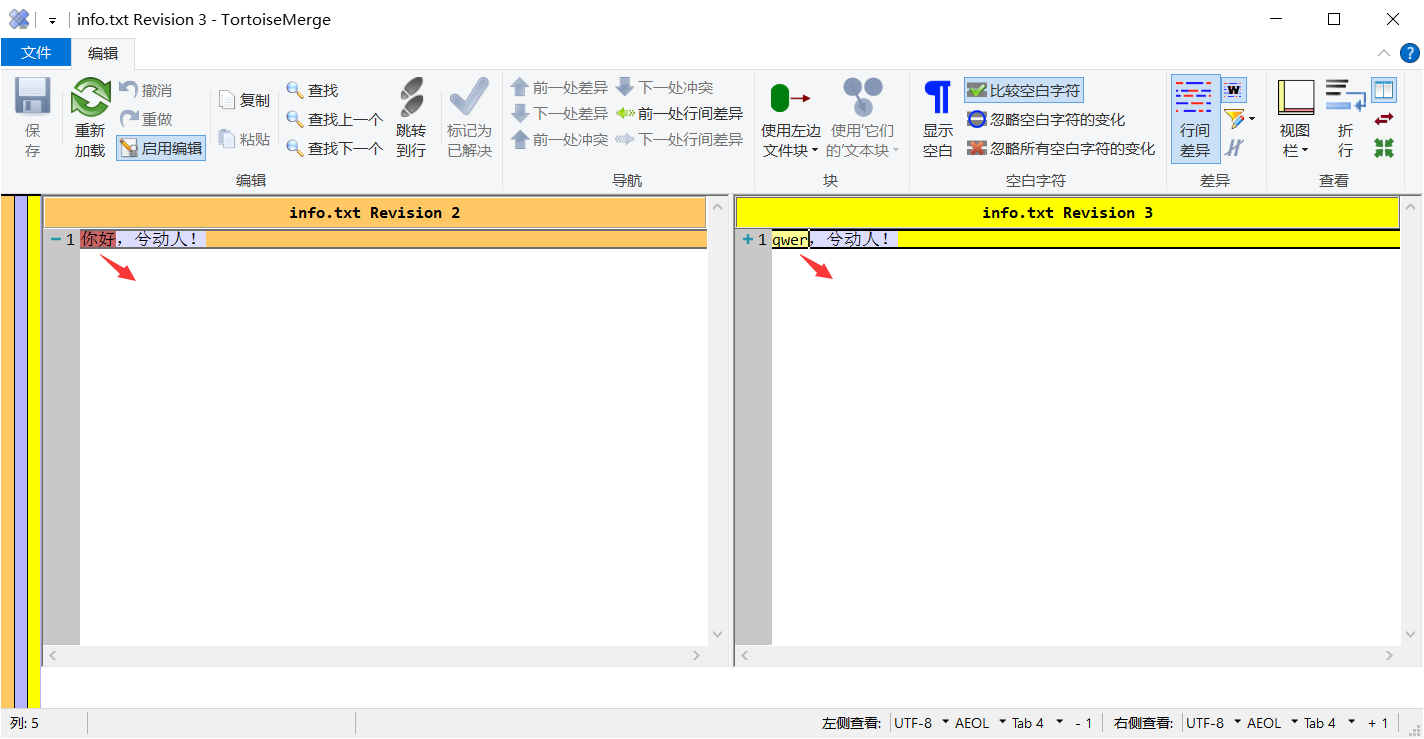
Task: Click the disabled strikethrough edit marker icon
Action: coord(1234,148)
